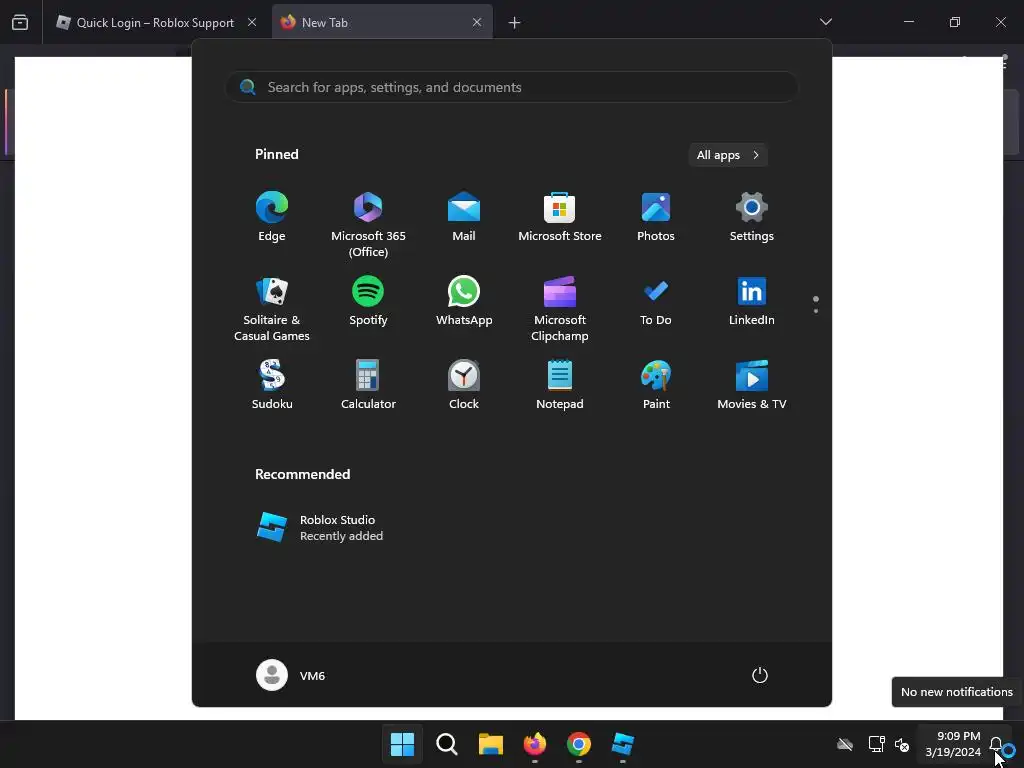Viewport: 1024px width, 768px height.
Task: Close the Quick Login – Roblox Support tab
Action: pyautogui.click(x=251, y=22)
